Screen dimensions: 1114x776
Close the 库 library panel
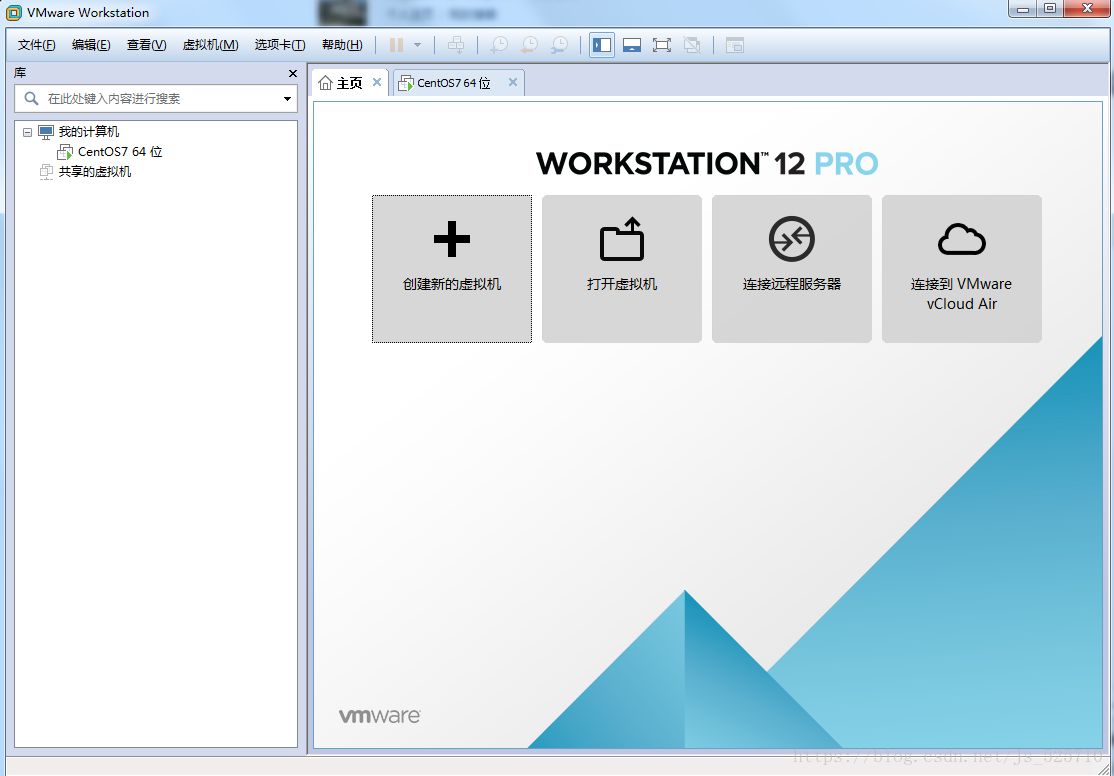point(293,73)
